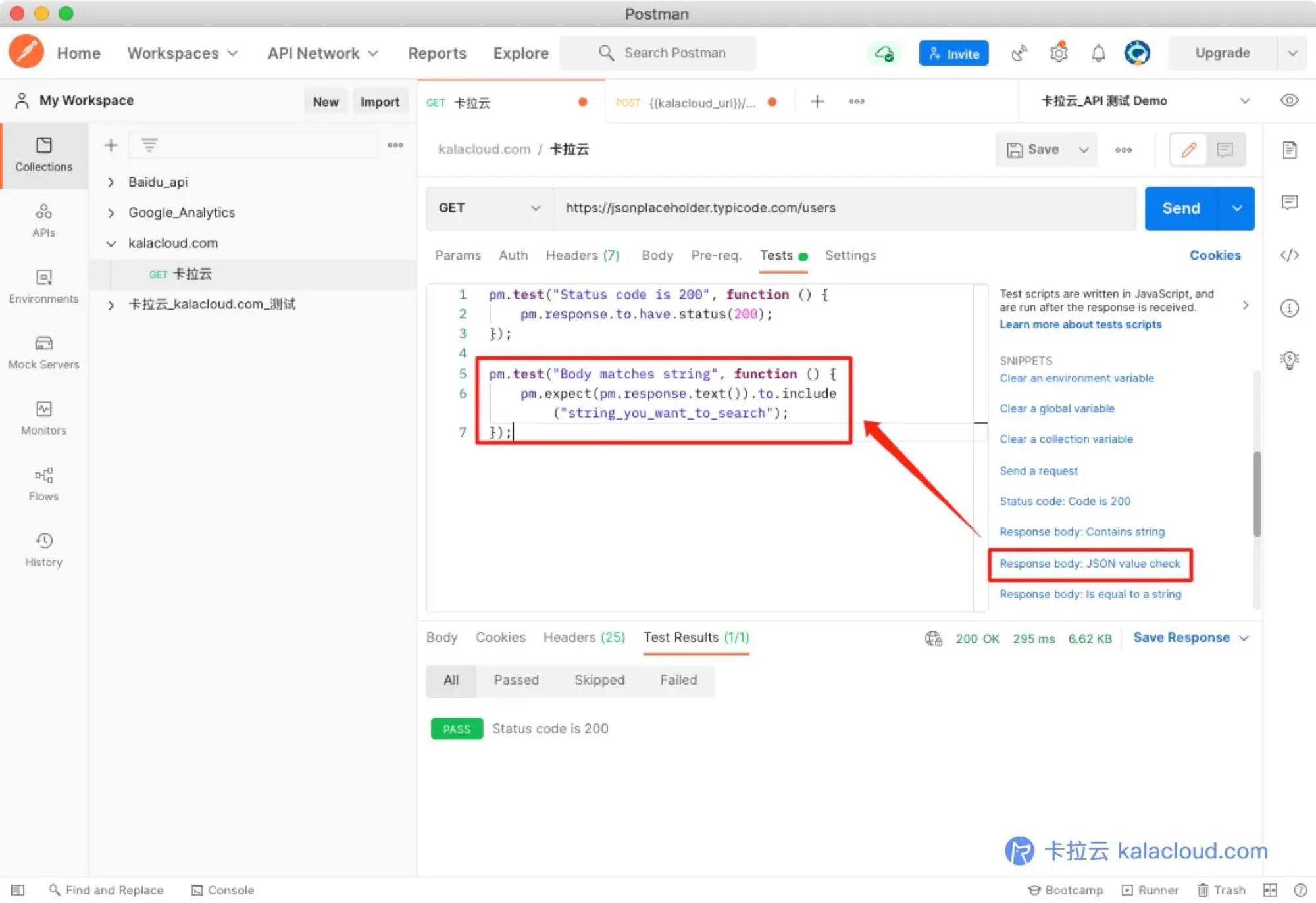
Task: Switch to response Body tab
Action: click(442, 637)
